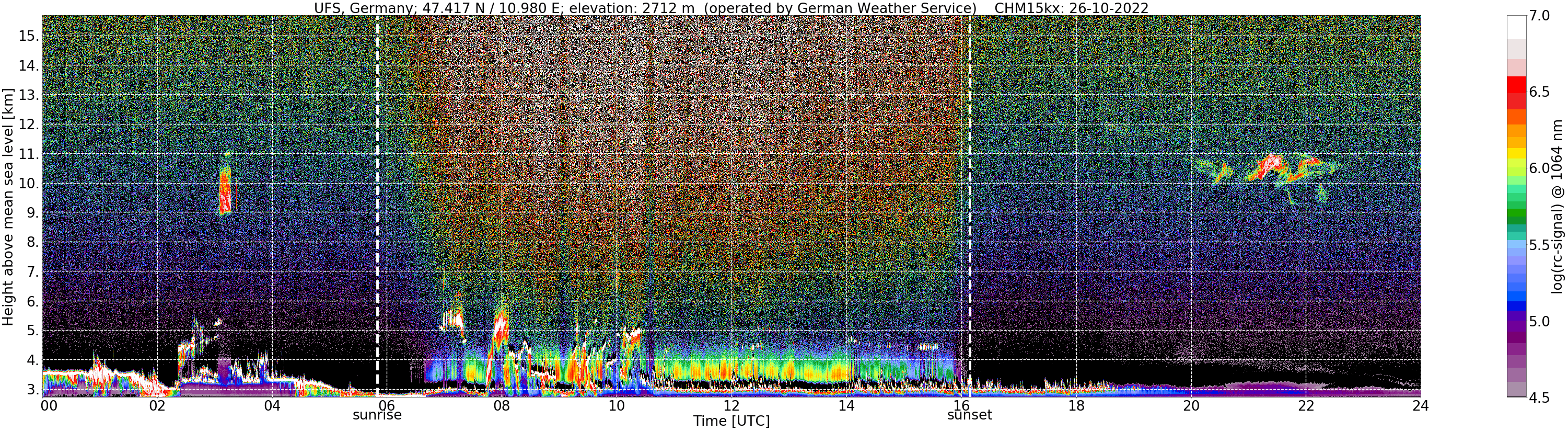1568x431 pixels.
Task: Click the red cloud echo near 08 UTC
Action: 501,330
